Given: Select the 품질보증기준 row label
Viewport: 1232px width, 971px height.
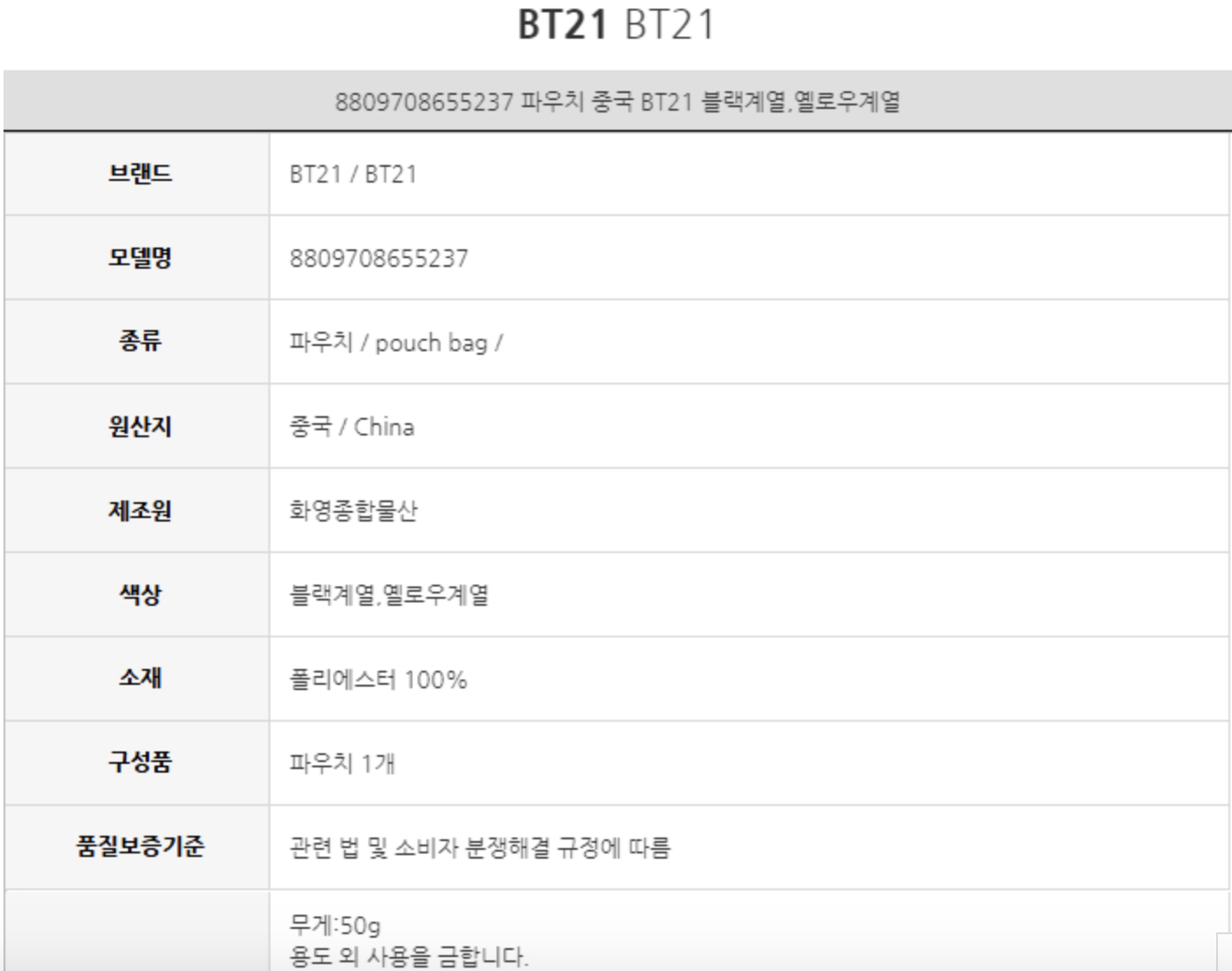Looking at the screenshot, I should [x=140, y=846].
